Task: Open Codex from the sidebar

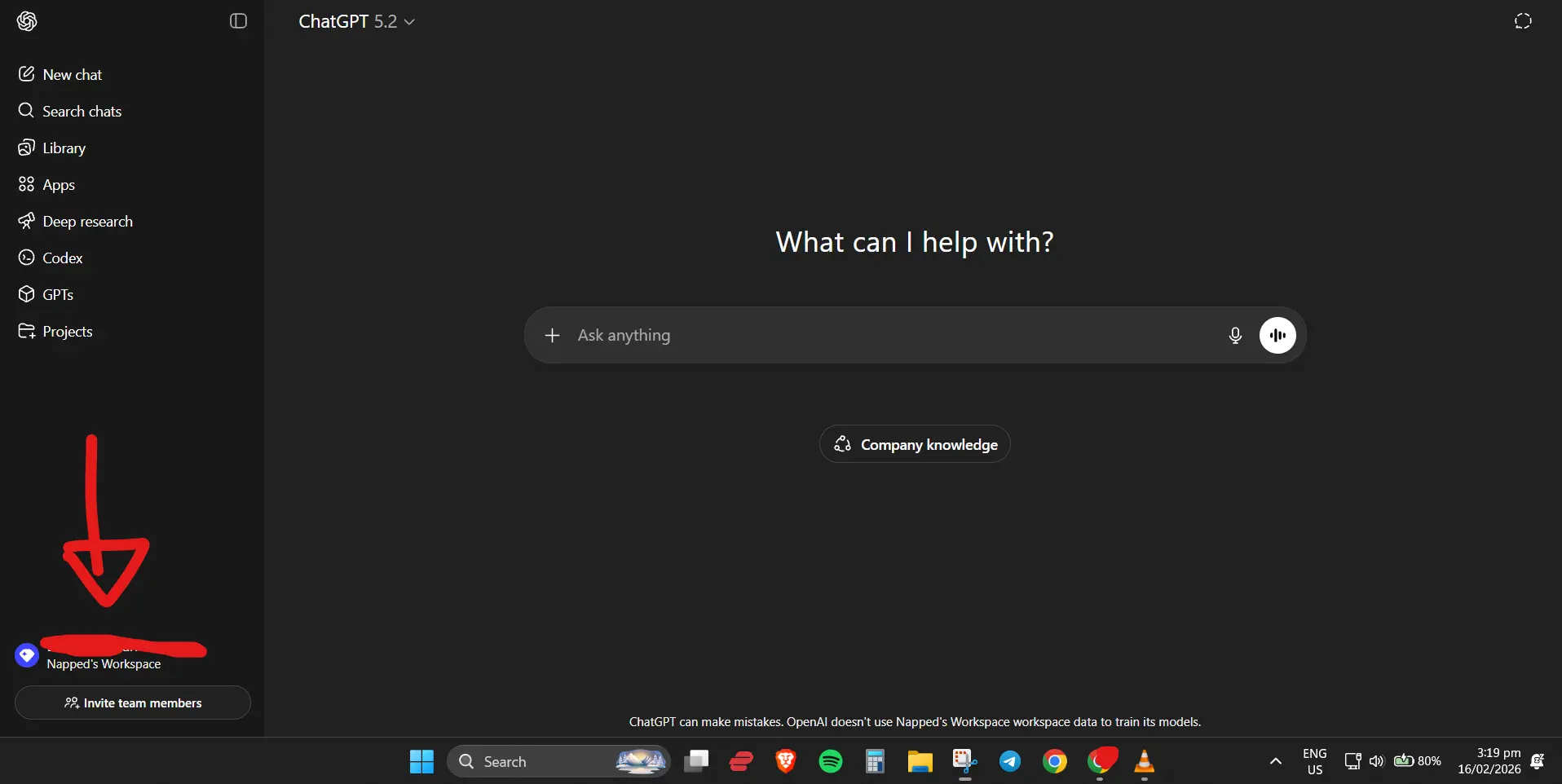Action: [132, 258]
